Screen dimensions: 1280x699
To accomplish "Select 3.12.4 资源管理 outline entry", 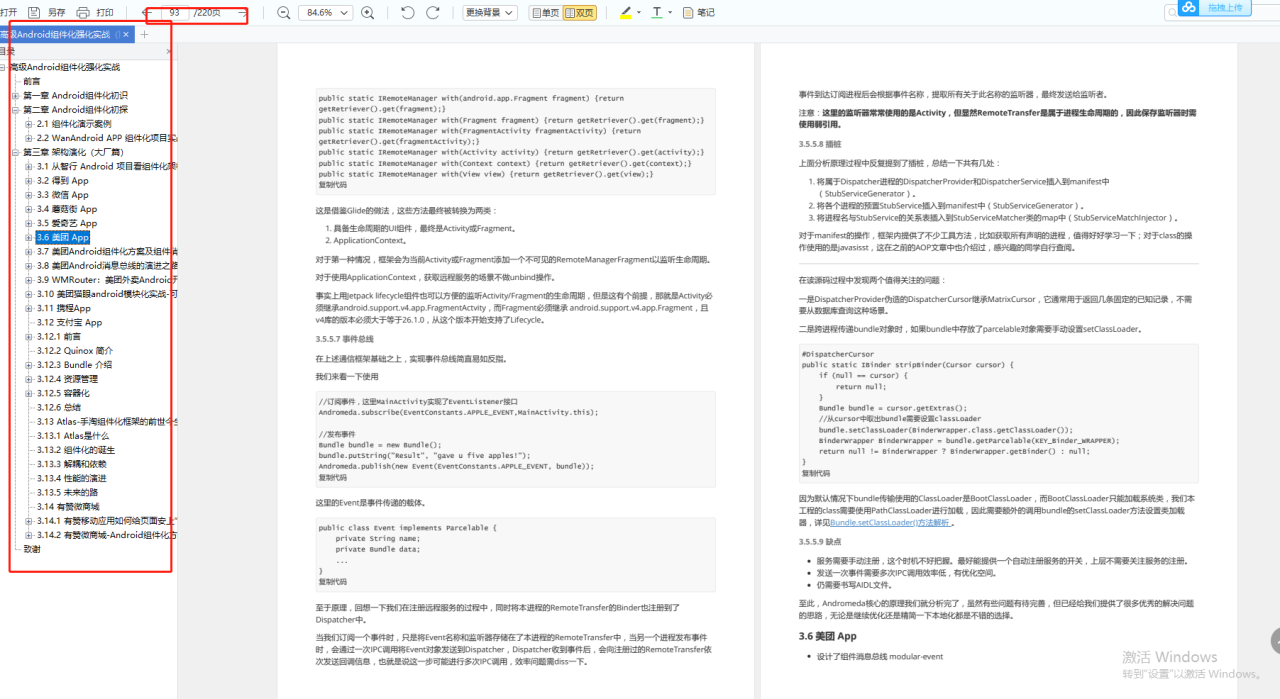I will [67, 379].
